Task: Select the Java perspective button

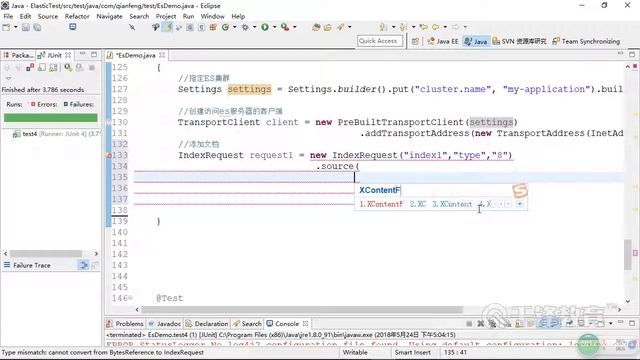Action: point(476,41)
